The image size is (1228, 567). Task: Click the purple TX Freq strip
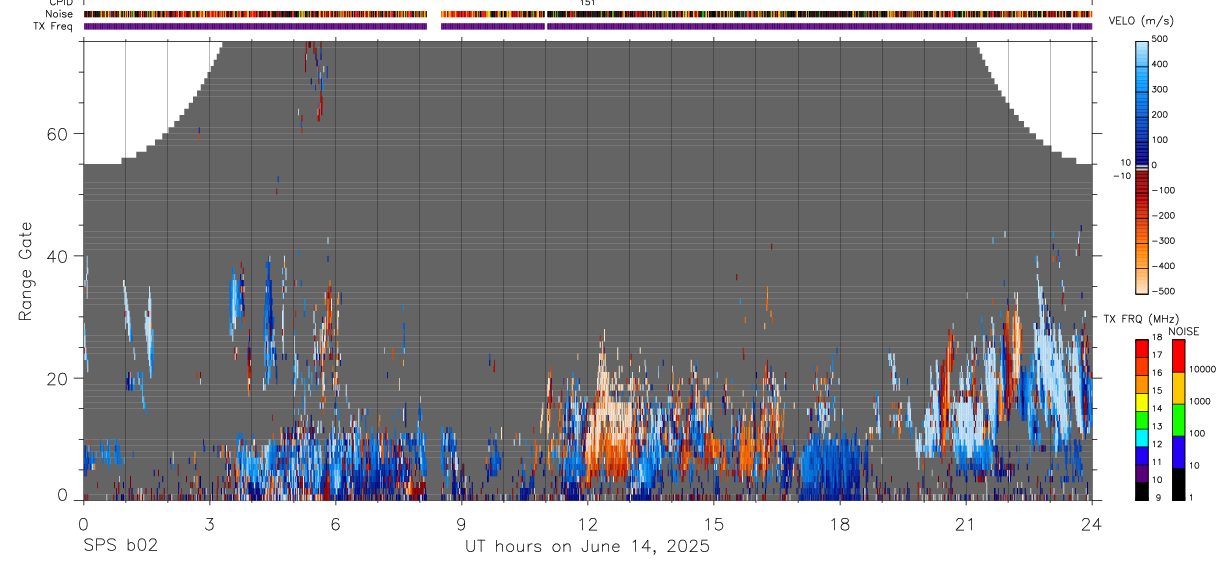(587, 26)
